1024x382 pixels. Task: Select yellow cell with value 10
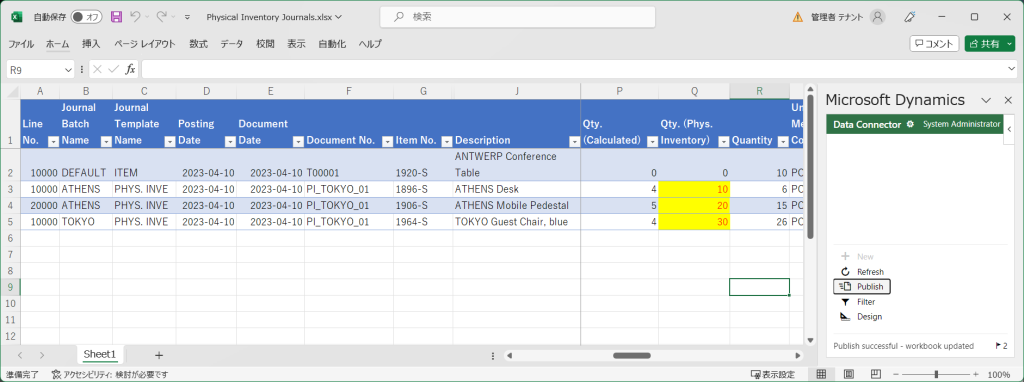coord(694,189)
